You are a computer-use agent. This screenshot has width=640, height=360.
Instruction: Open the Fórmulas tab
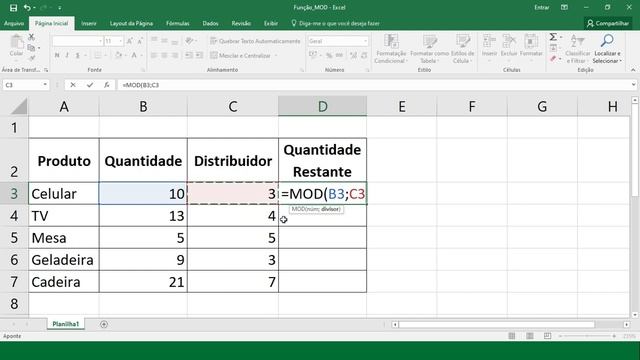point(178,24)
